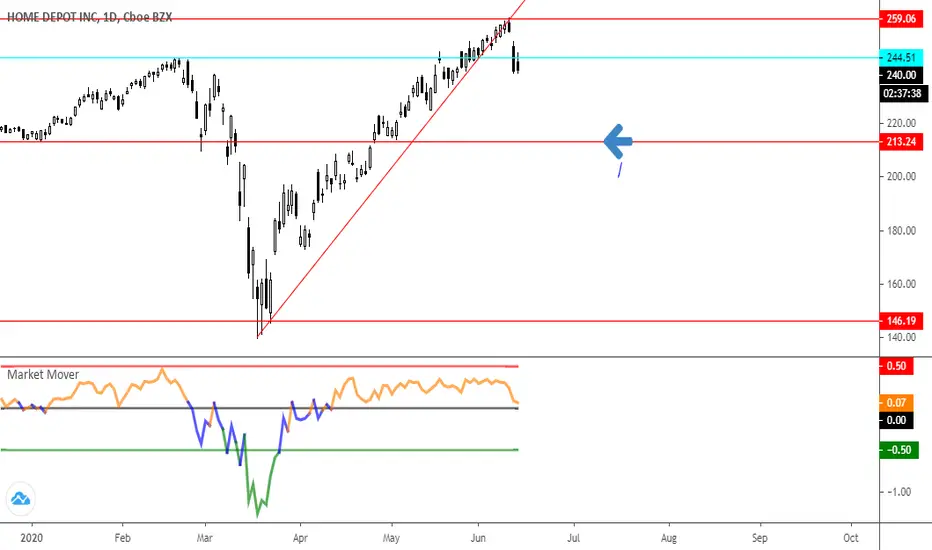Click the Market Mover indicator title

(43, 375)
